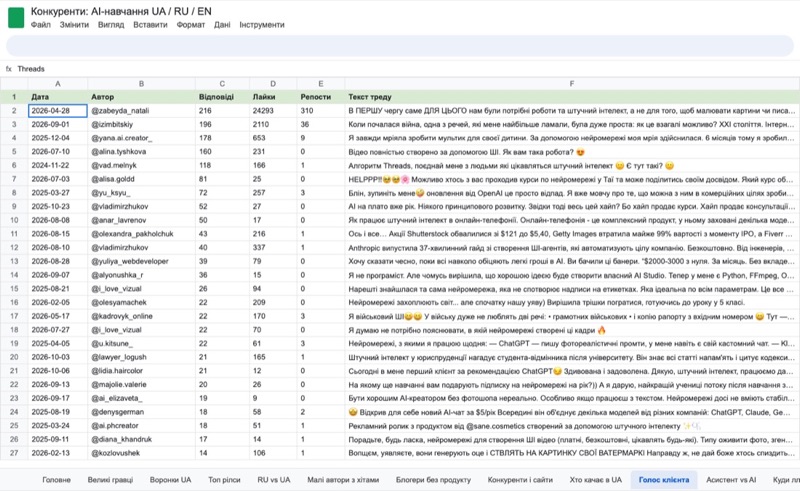800x491 pixels.
Task: Switch to the Воронки UA sheet tab
Action: click(170, 480)
